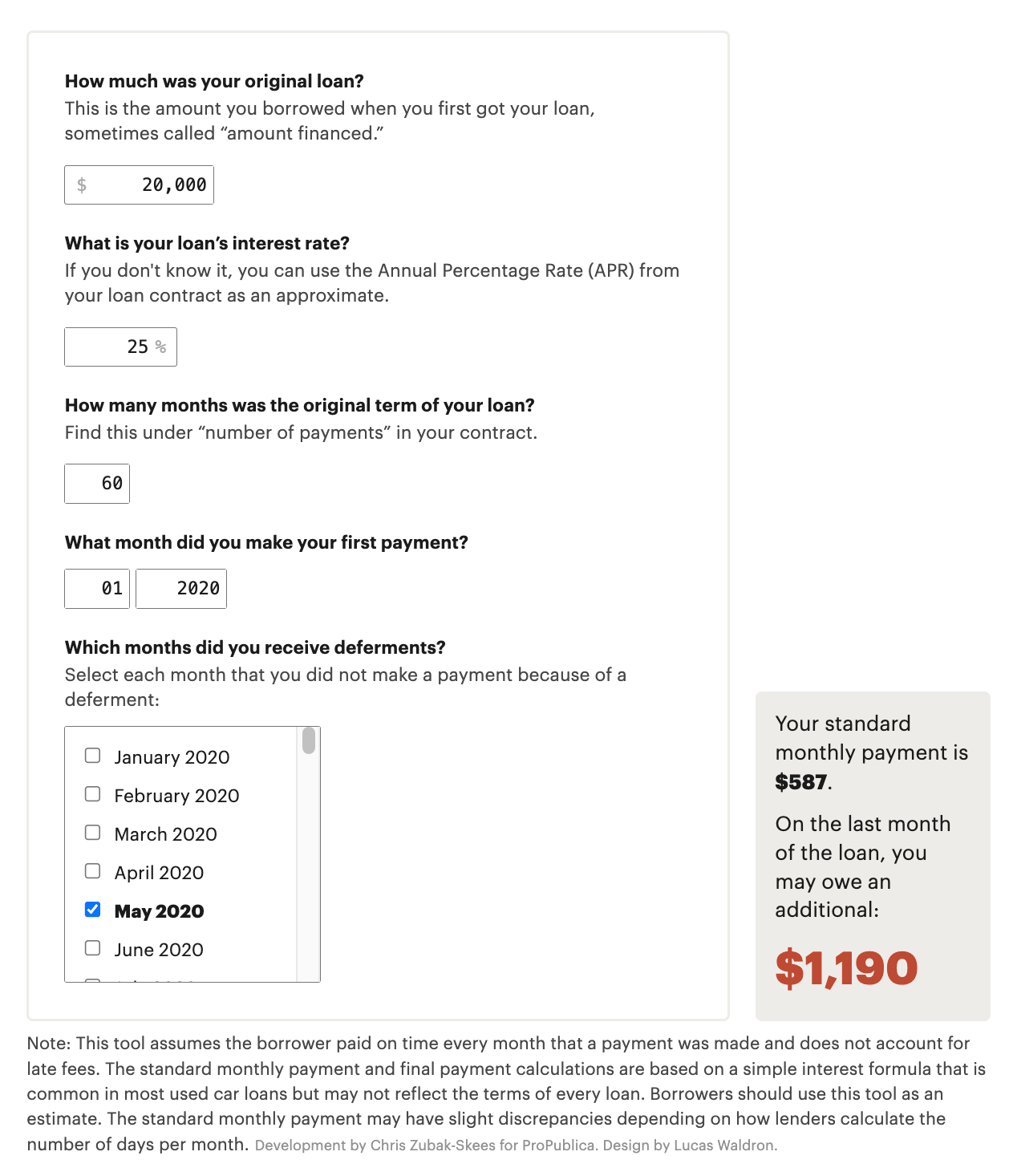Click the dollar sign in loan field
Viewport: 1009px width, 1176px height.
82,185
